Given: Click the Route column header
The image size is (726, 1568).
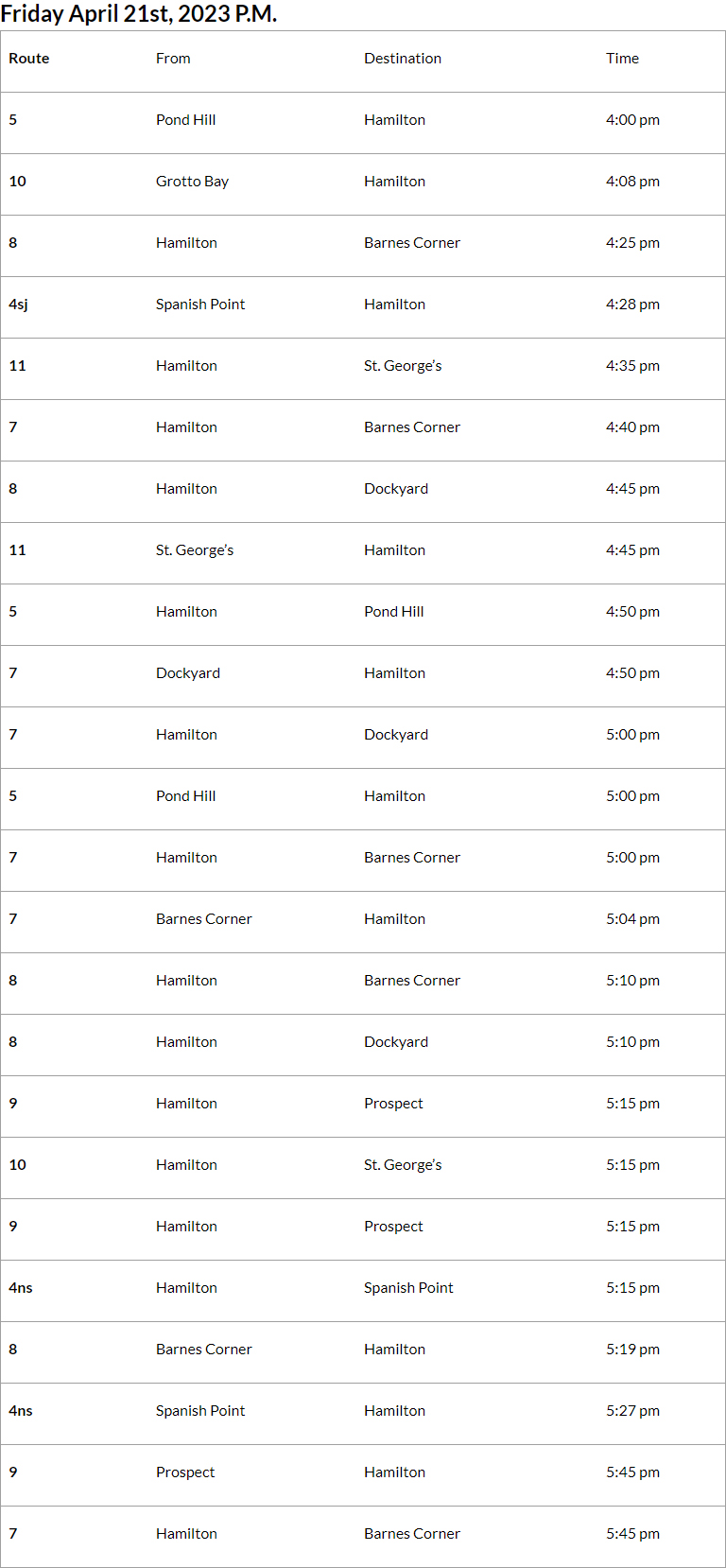Looking at the screenshot, I should click(x=29, y=59).
